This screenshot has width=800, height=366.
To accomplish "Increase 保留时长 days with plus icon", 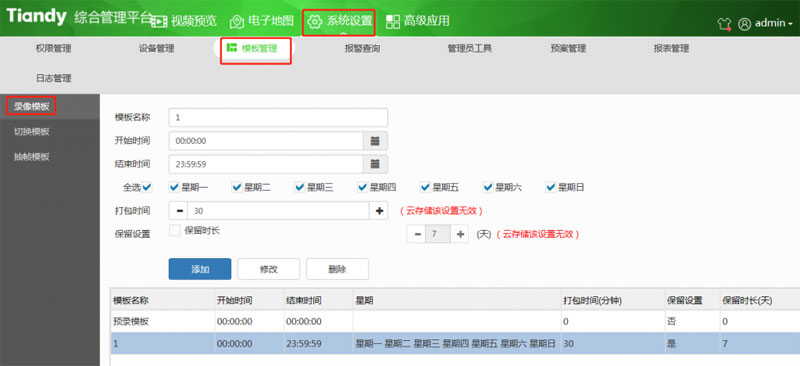I will click(460, 234).
